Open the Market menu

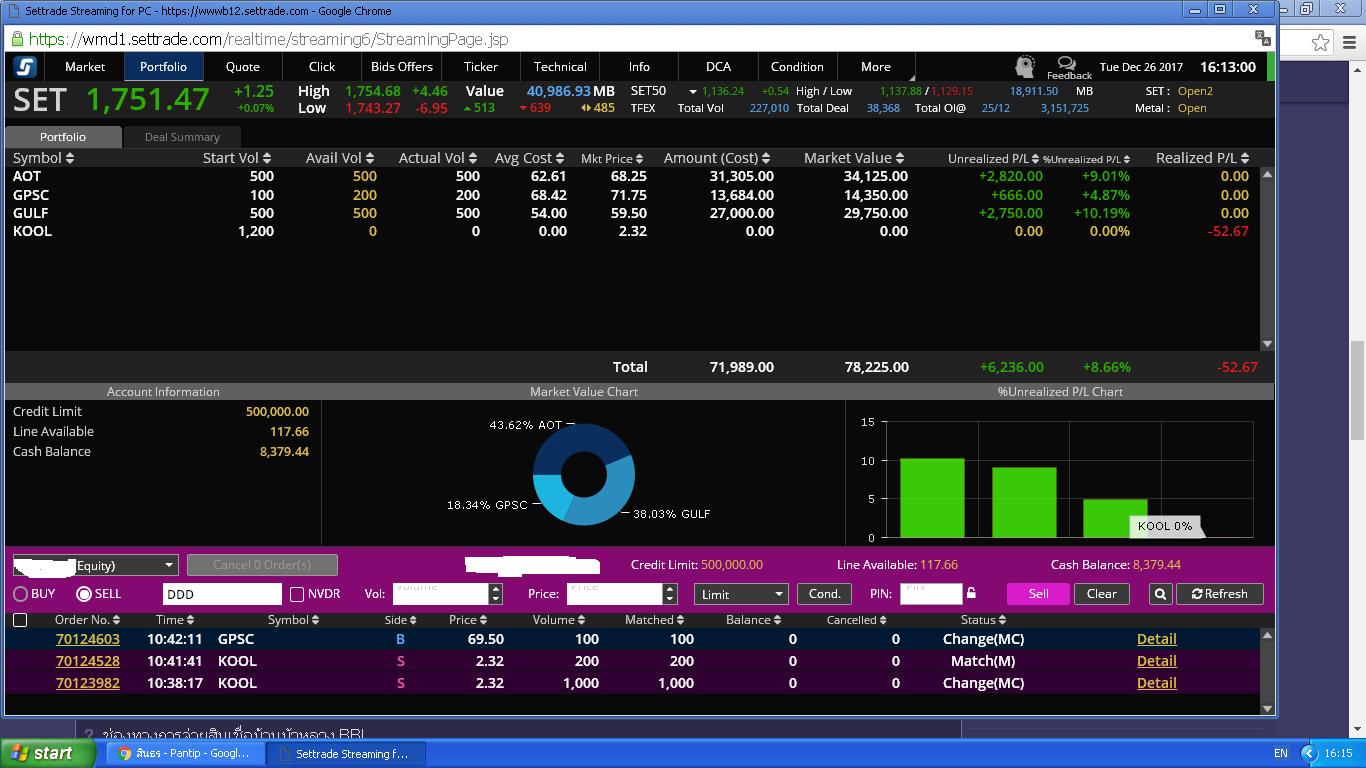(x=85, y=67)
